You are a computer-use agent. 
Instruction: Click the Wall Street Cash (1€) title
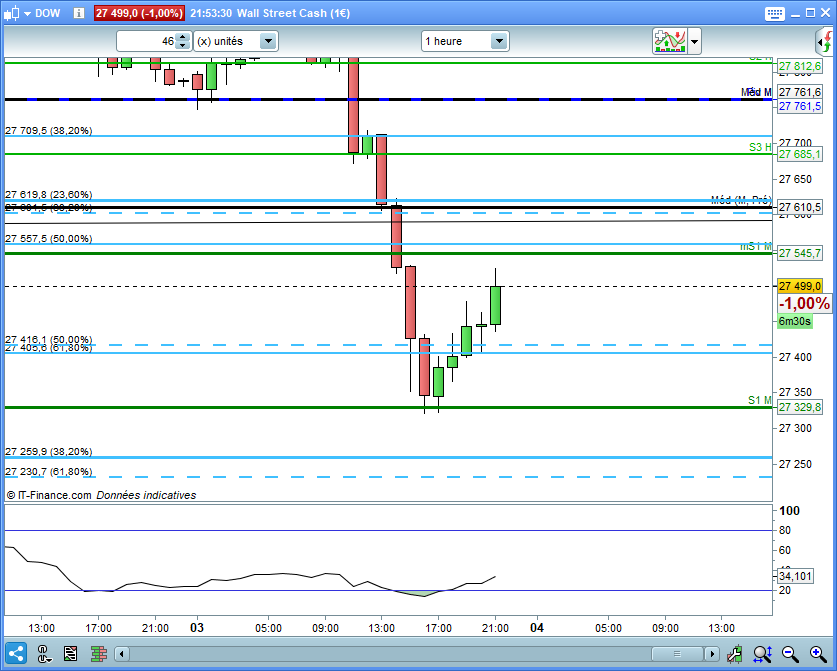[x=293, y=13]
